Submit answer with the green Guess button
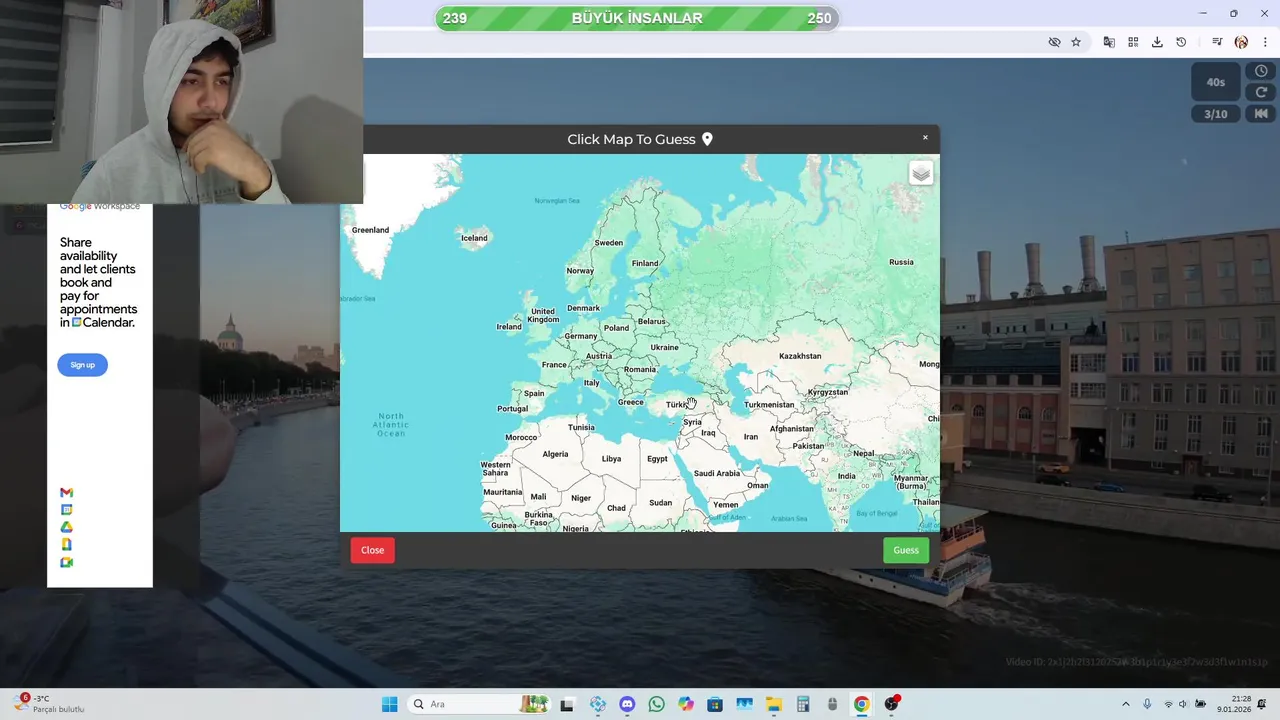 906,550
